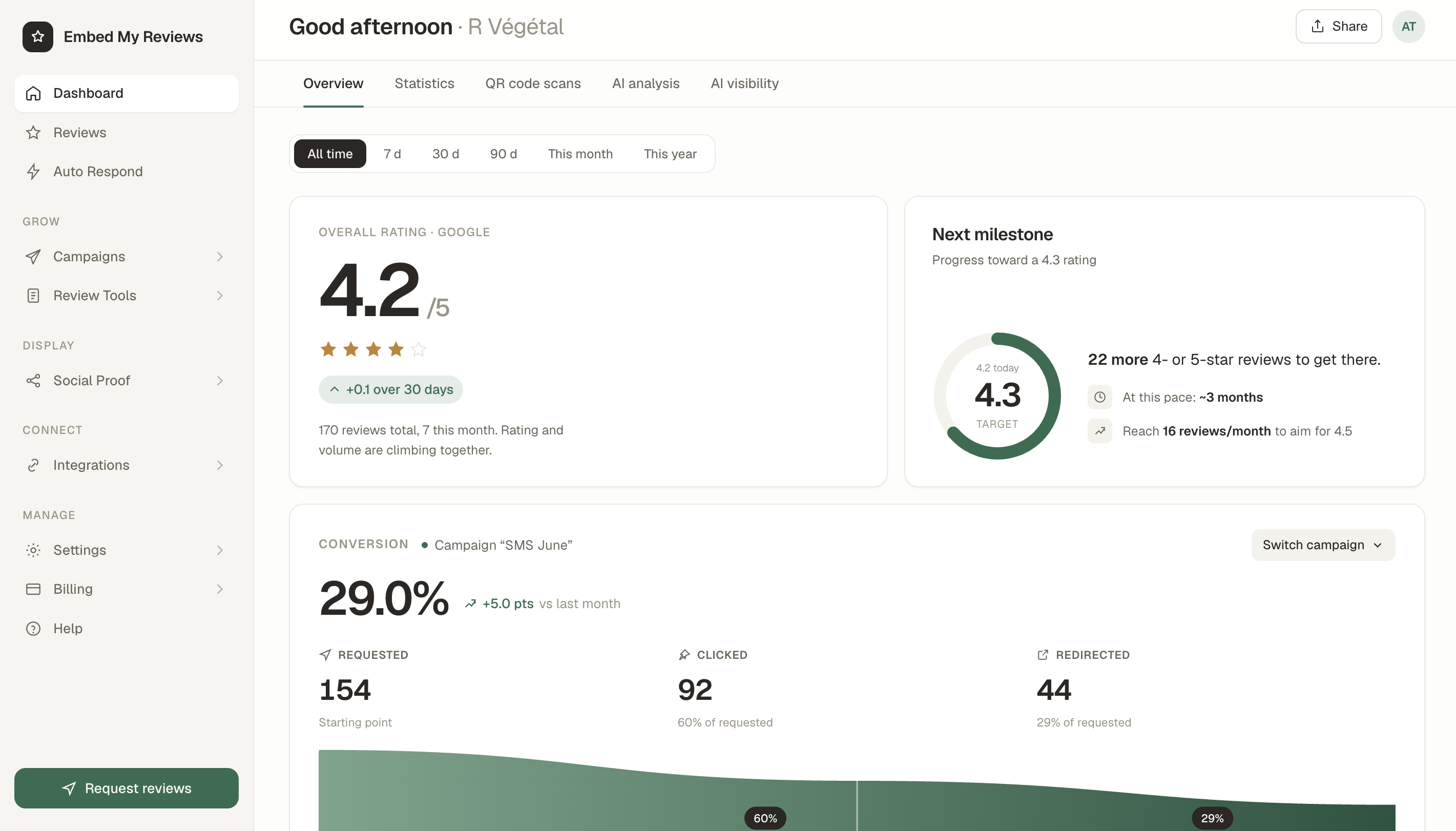Click the Share button

tap(1339, 26)
